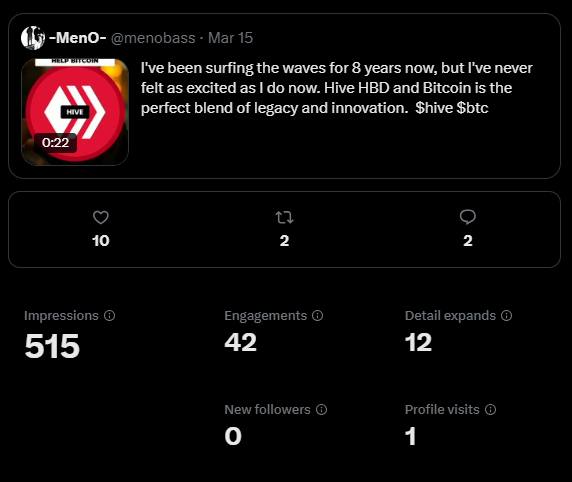This screenshot has width=572, height=482.
Task: Click the likes count of 10
Action: tap(101, 241)
